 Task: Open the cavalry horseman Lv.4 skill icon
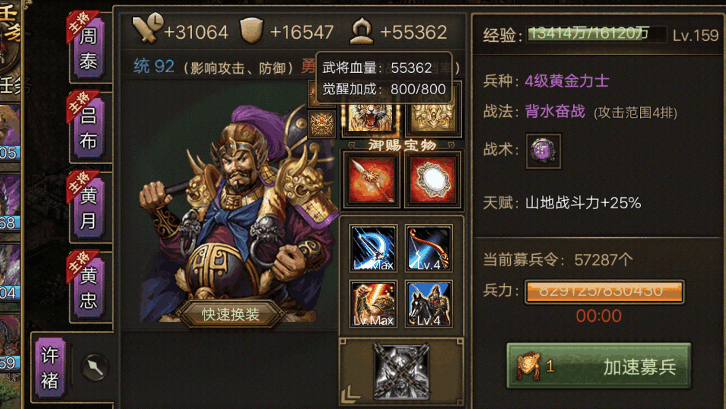[x=429, y=304]
